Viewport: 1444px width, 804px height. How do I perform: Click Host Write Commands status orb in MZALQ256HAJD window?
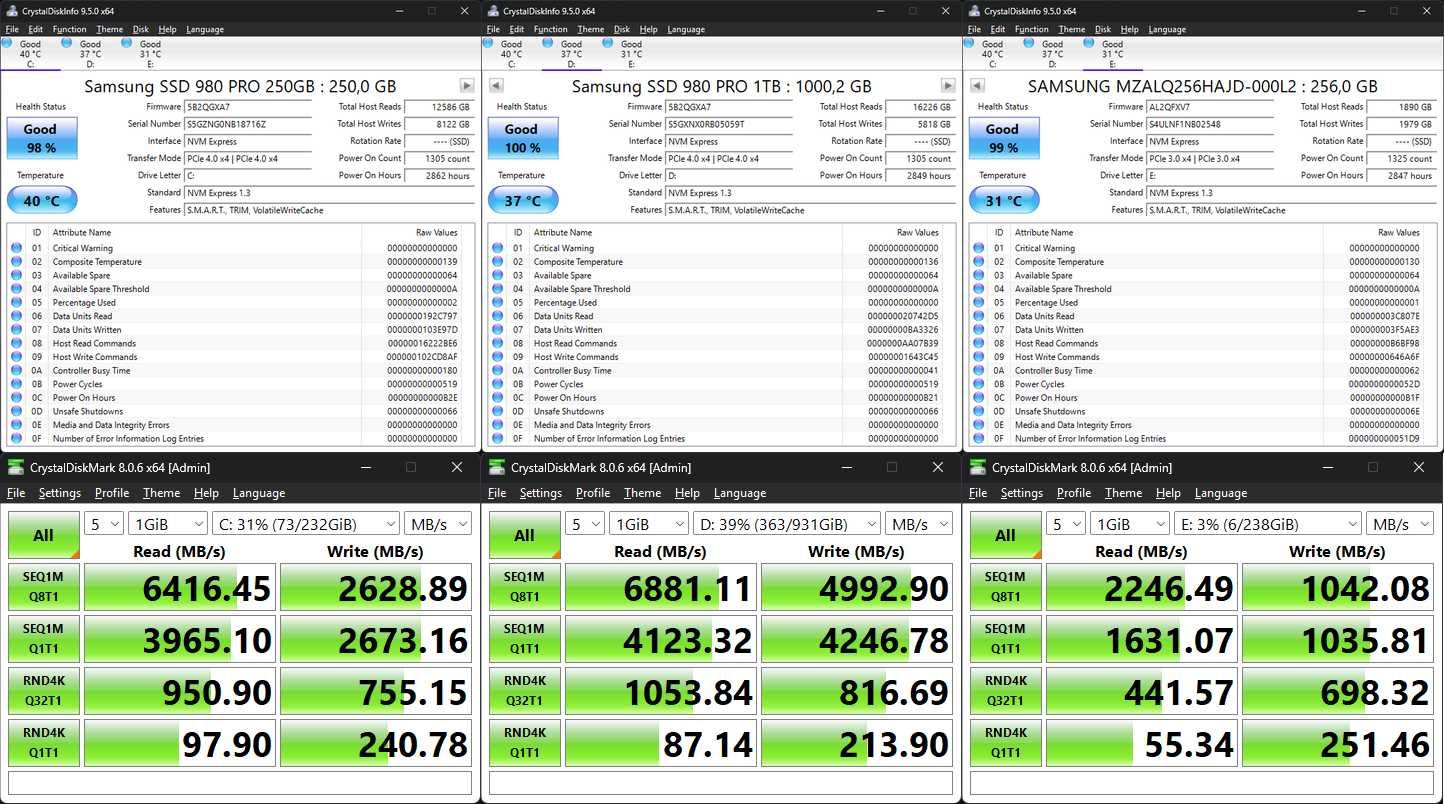coord(978,357)
